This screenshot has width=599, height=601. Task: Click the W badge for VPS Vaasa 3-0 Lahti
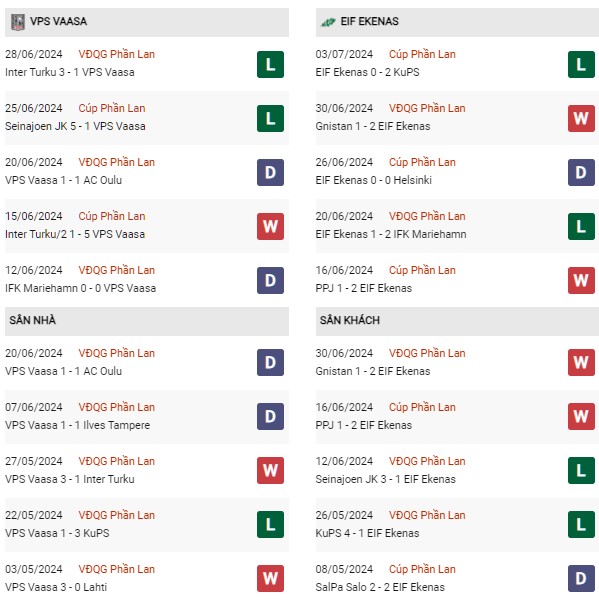click(270, 578)
